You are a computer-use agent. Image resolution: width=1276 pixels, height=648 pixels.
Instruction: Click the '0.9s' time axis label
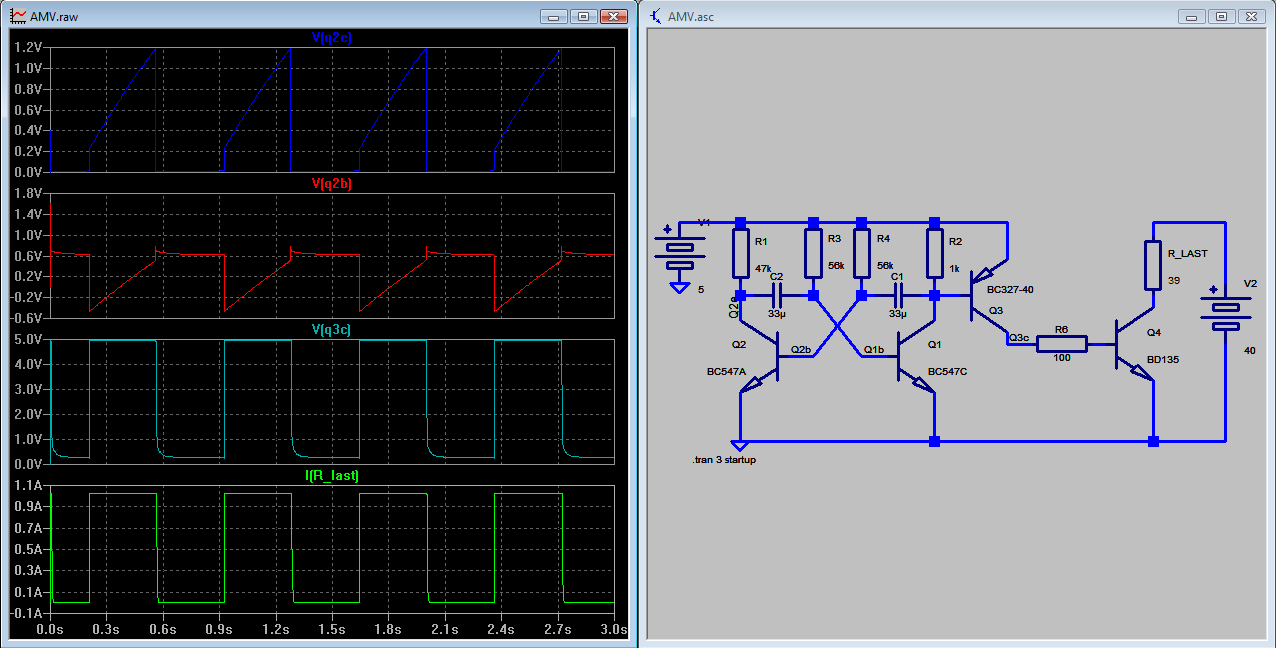coord(219,630)
